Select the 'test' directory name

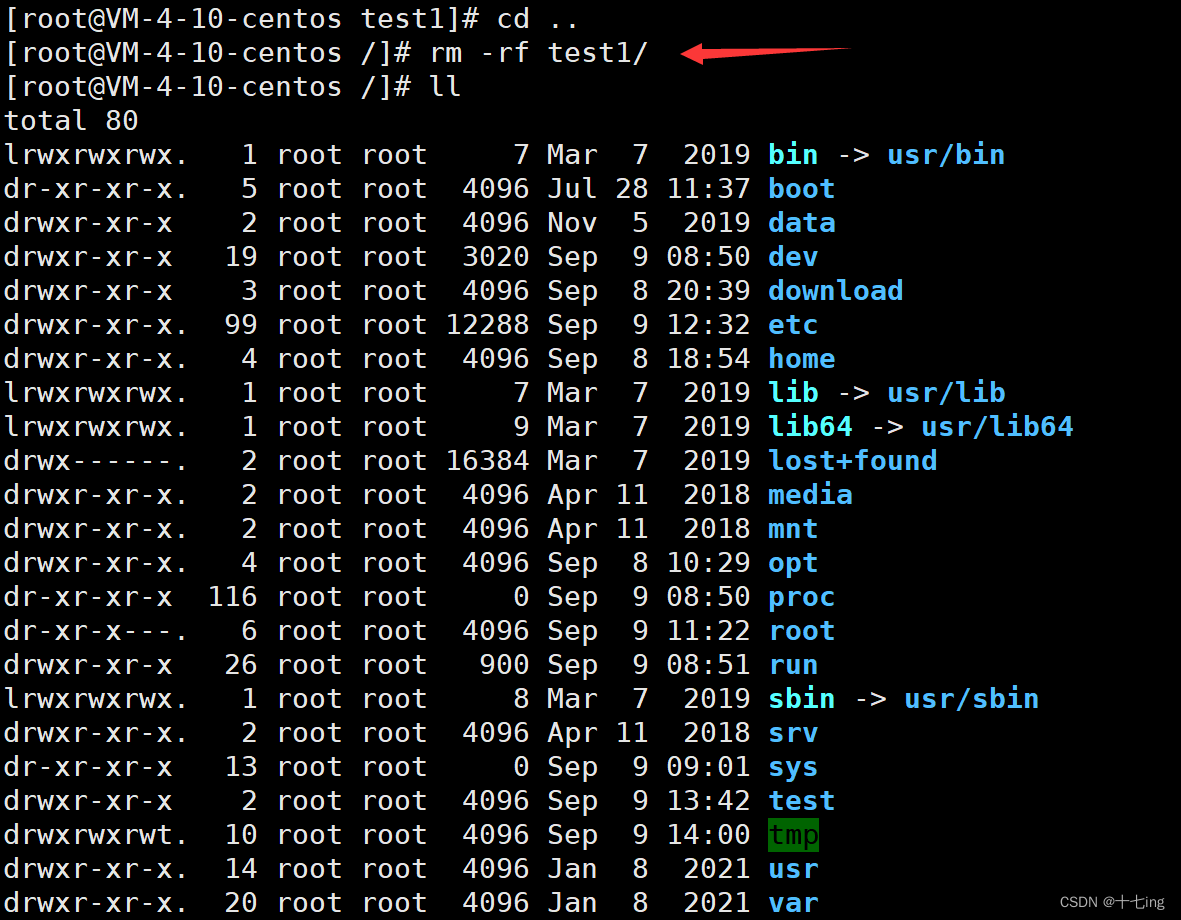tap(801, 800)
